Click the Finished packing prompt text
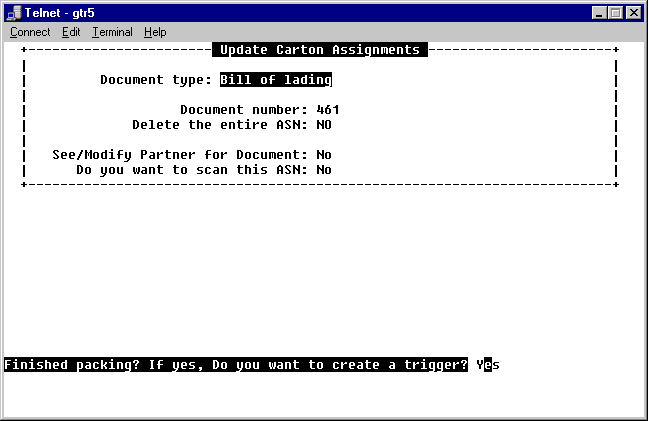The height and width of the screenshot is (421, 648). (x=236, y=365)
